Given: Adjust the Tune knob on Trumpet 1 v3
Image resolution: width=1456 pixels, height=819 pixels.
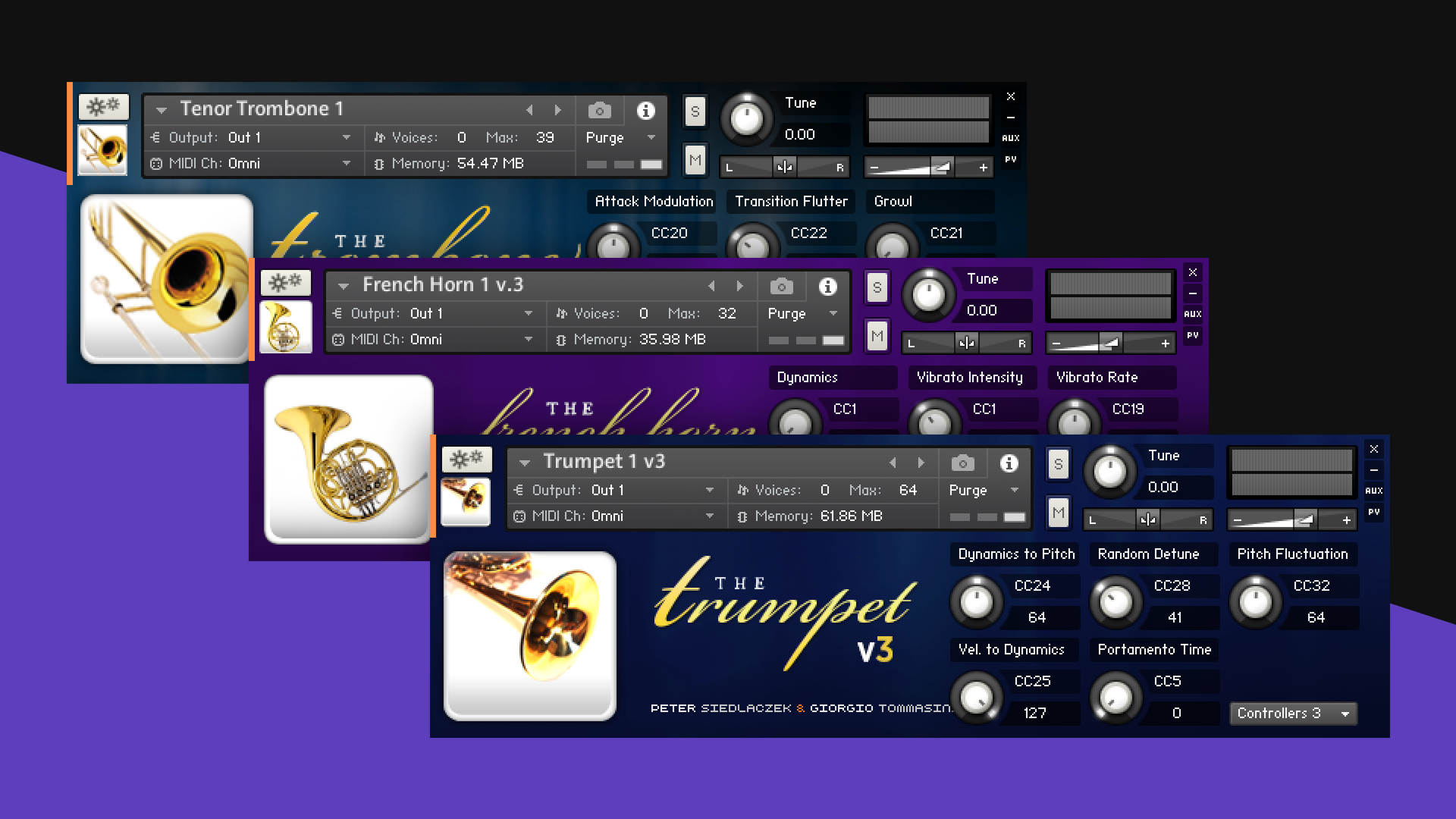Looking at the screenshot, I should pyautogui.click(x=1109, y=470).
